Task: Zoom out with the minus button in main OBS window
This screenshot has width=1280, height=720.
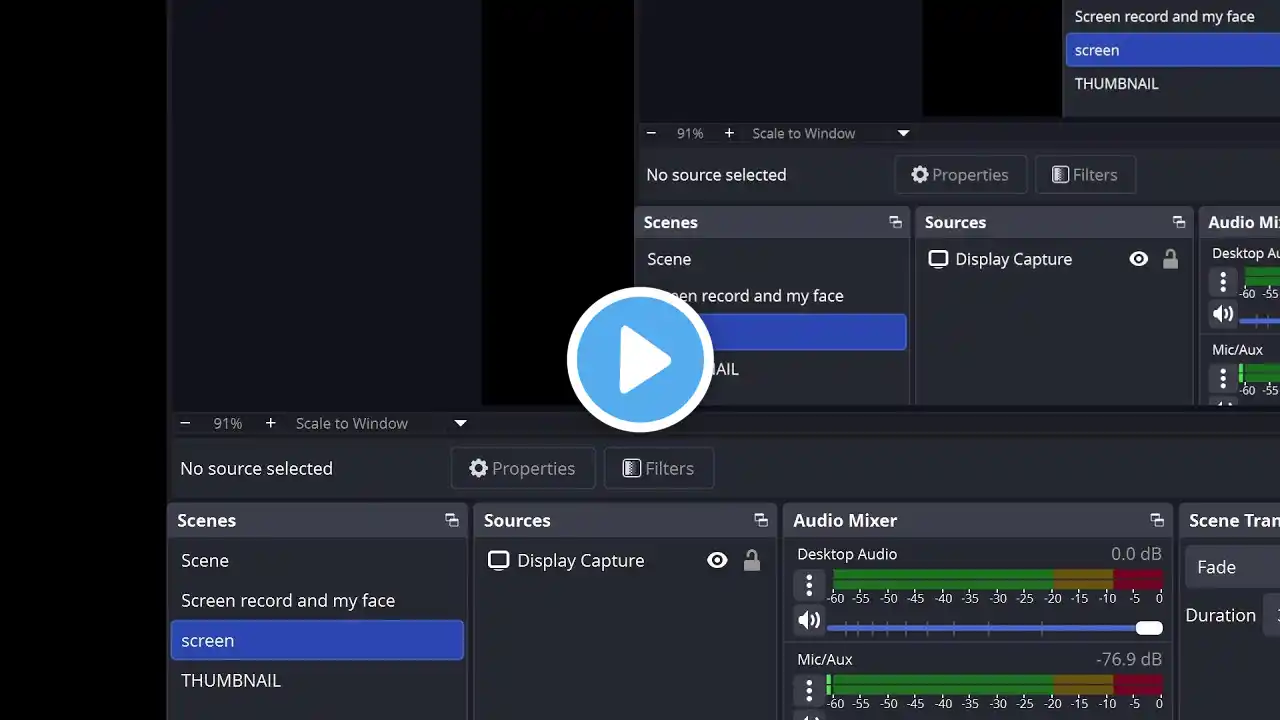Action: [185, 424]
